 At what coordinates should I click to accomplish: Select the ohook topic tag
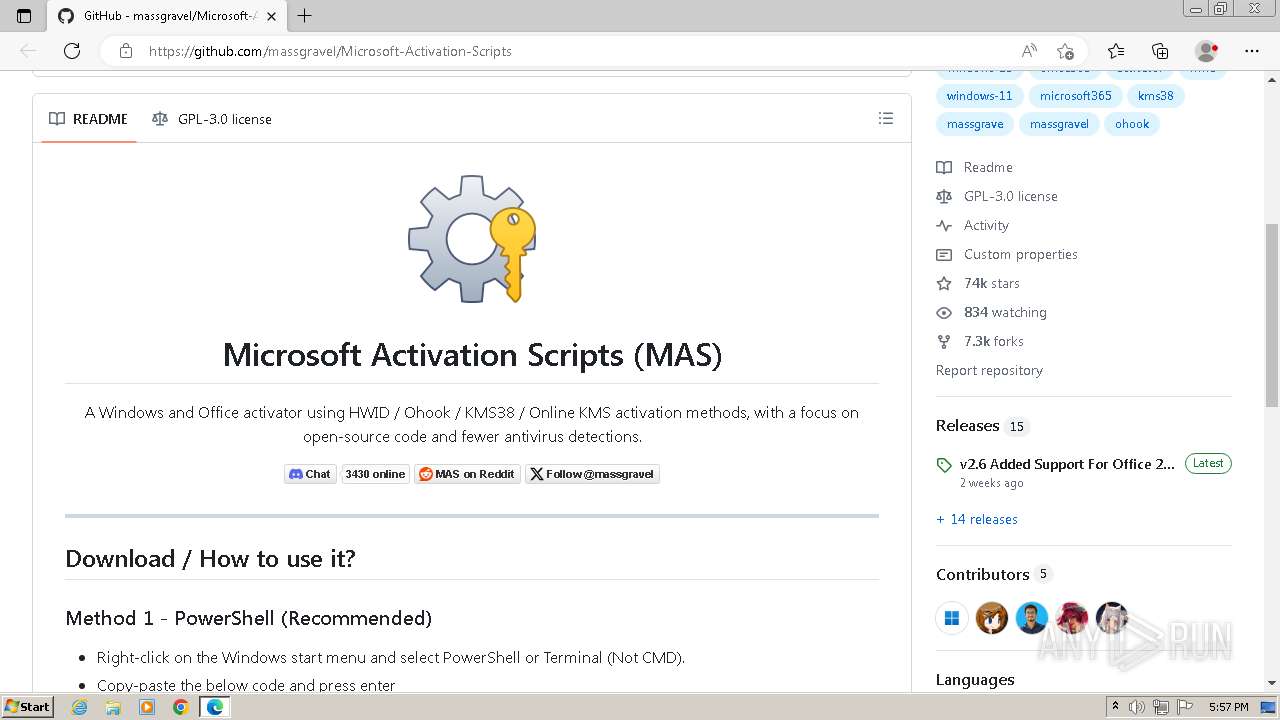1132,124
